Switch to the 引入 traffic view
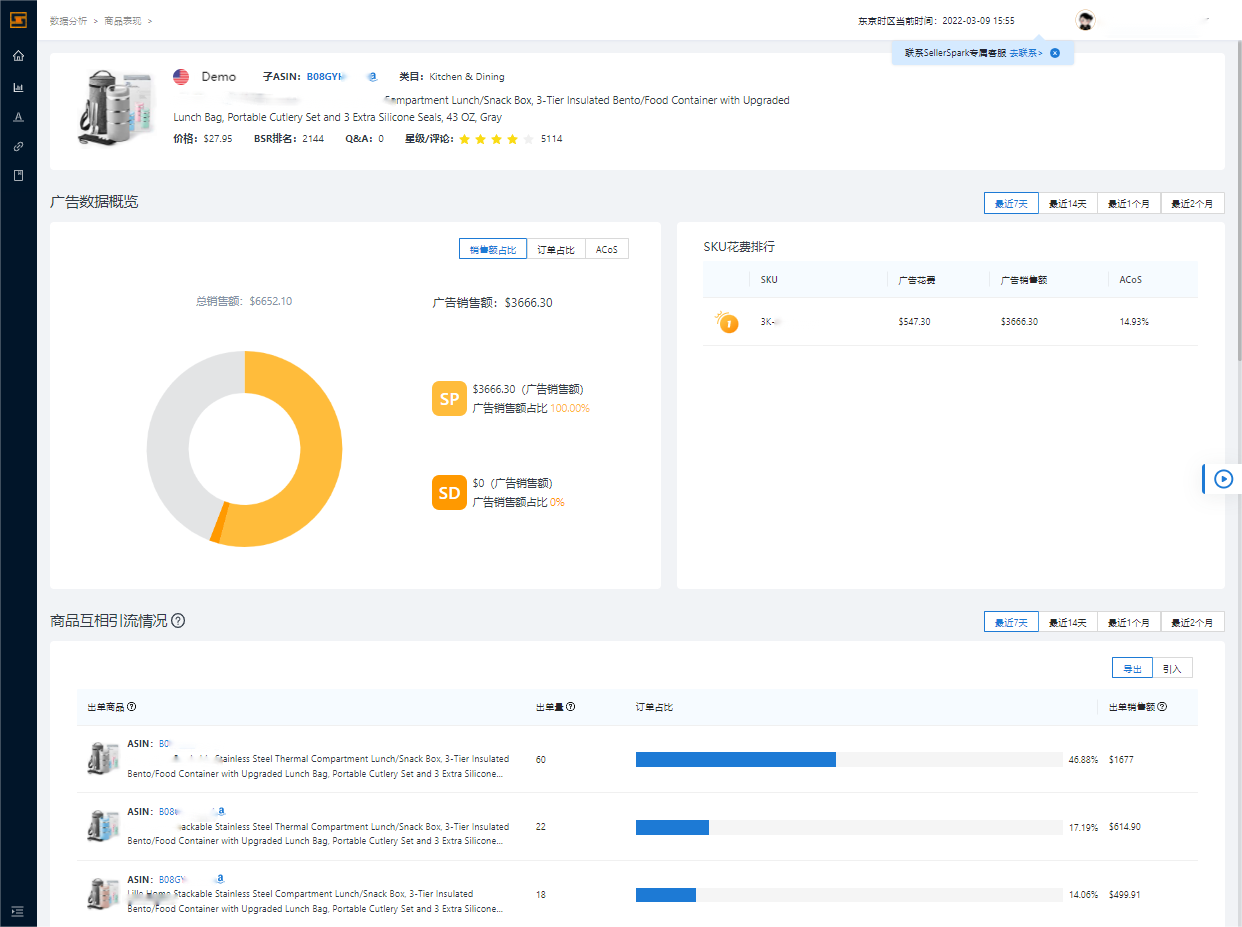1242x927 pixels. point(1172,668)
